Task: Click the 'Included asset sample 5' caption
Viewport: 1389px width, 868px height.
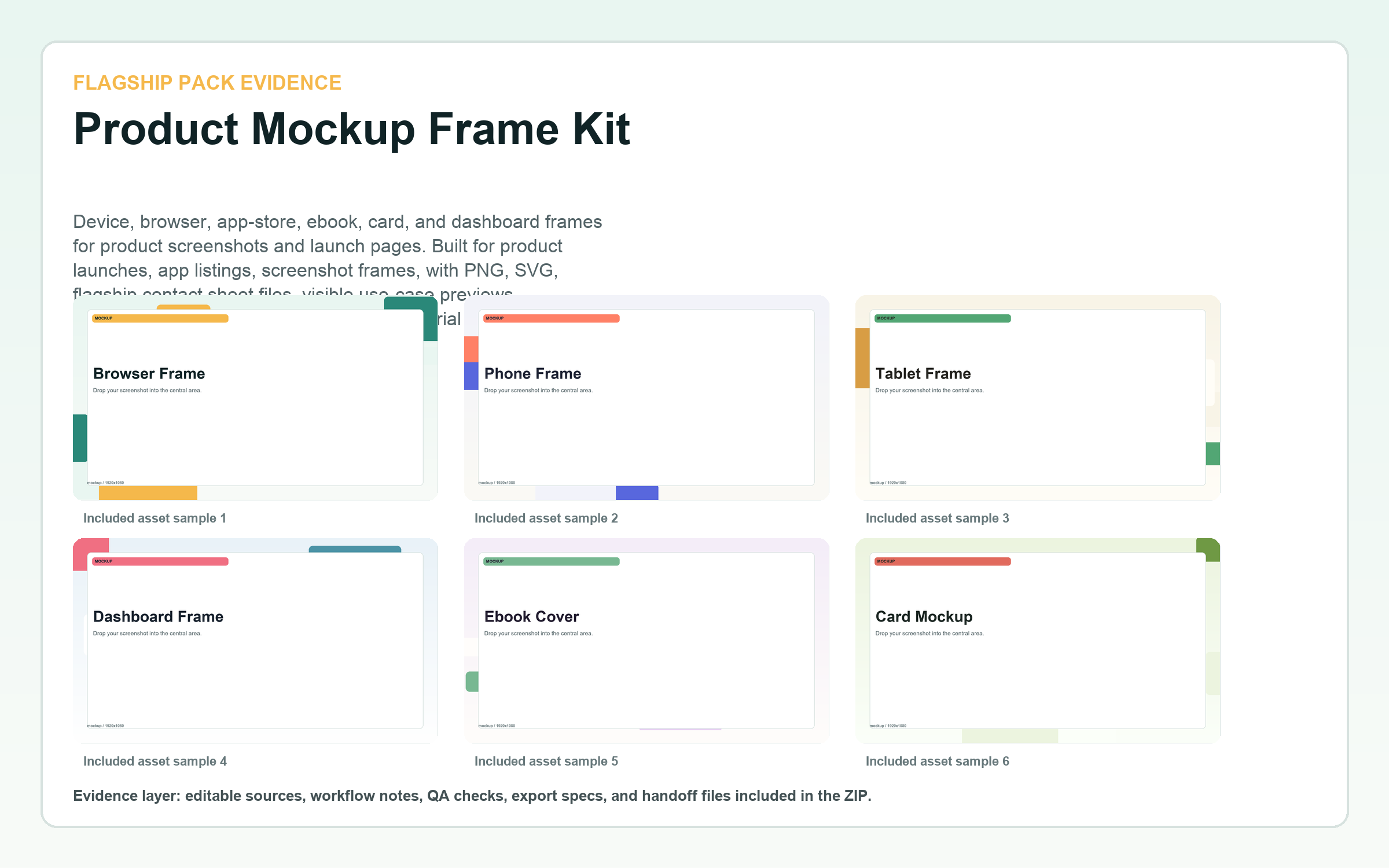Action: [x=546, y=762]
